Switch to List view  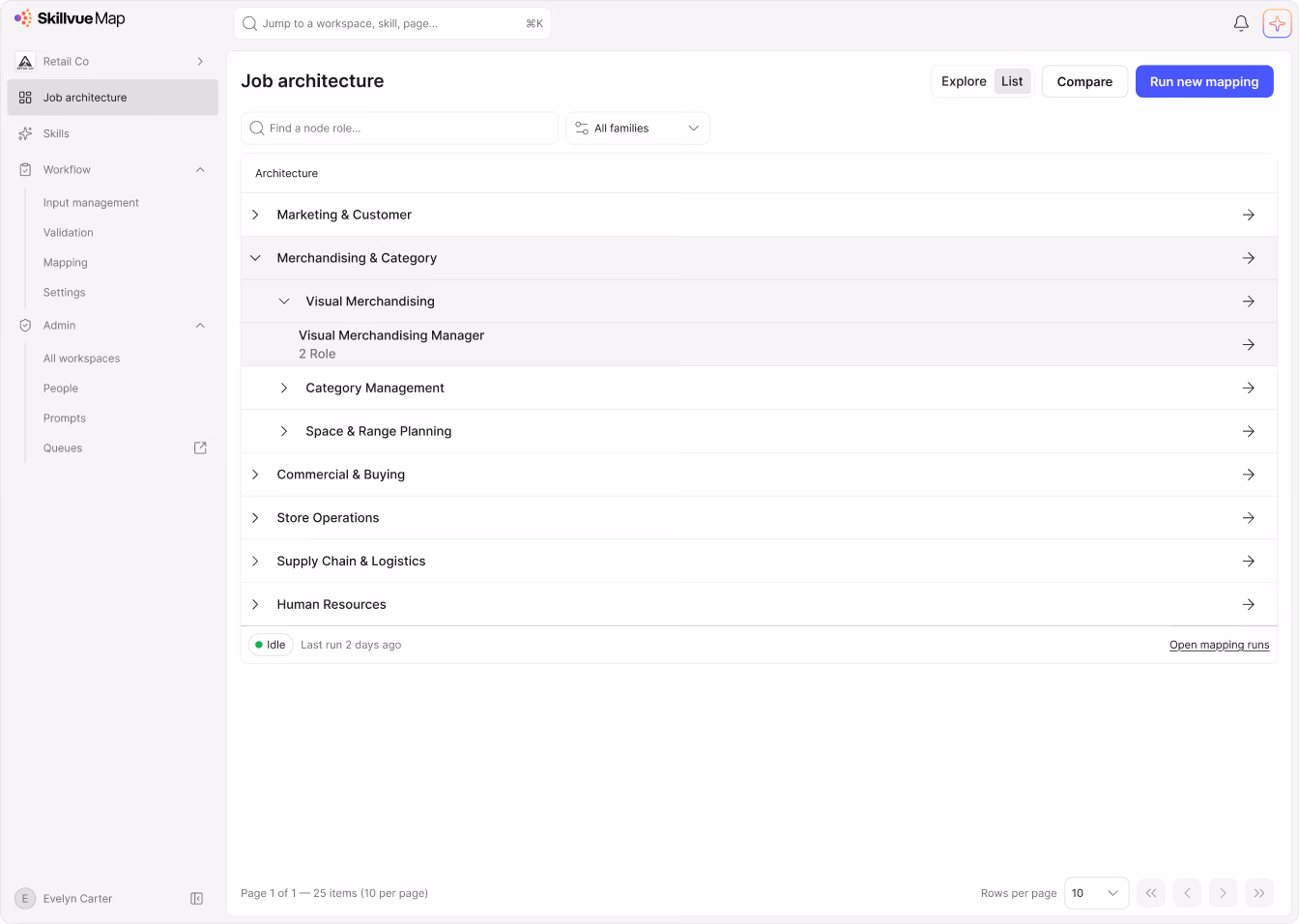[x=1012, y=81]
